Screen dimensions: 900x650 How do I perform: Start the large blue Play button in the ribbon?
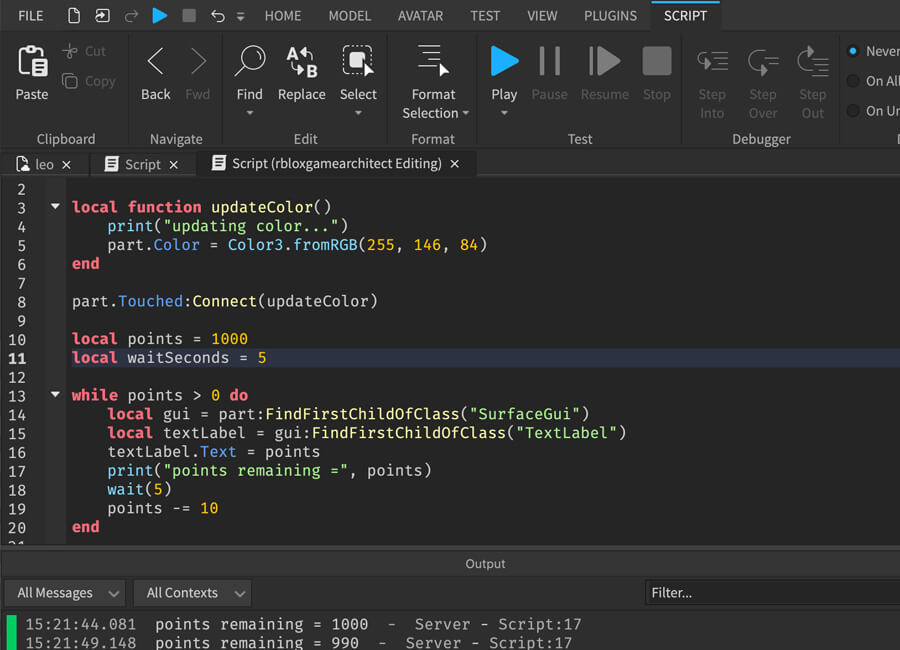(x=504, y=61)
